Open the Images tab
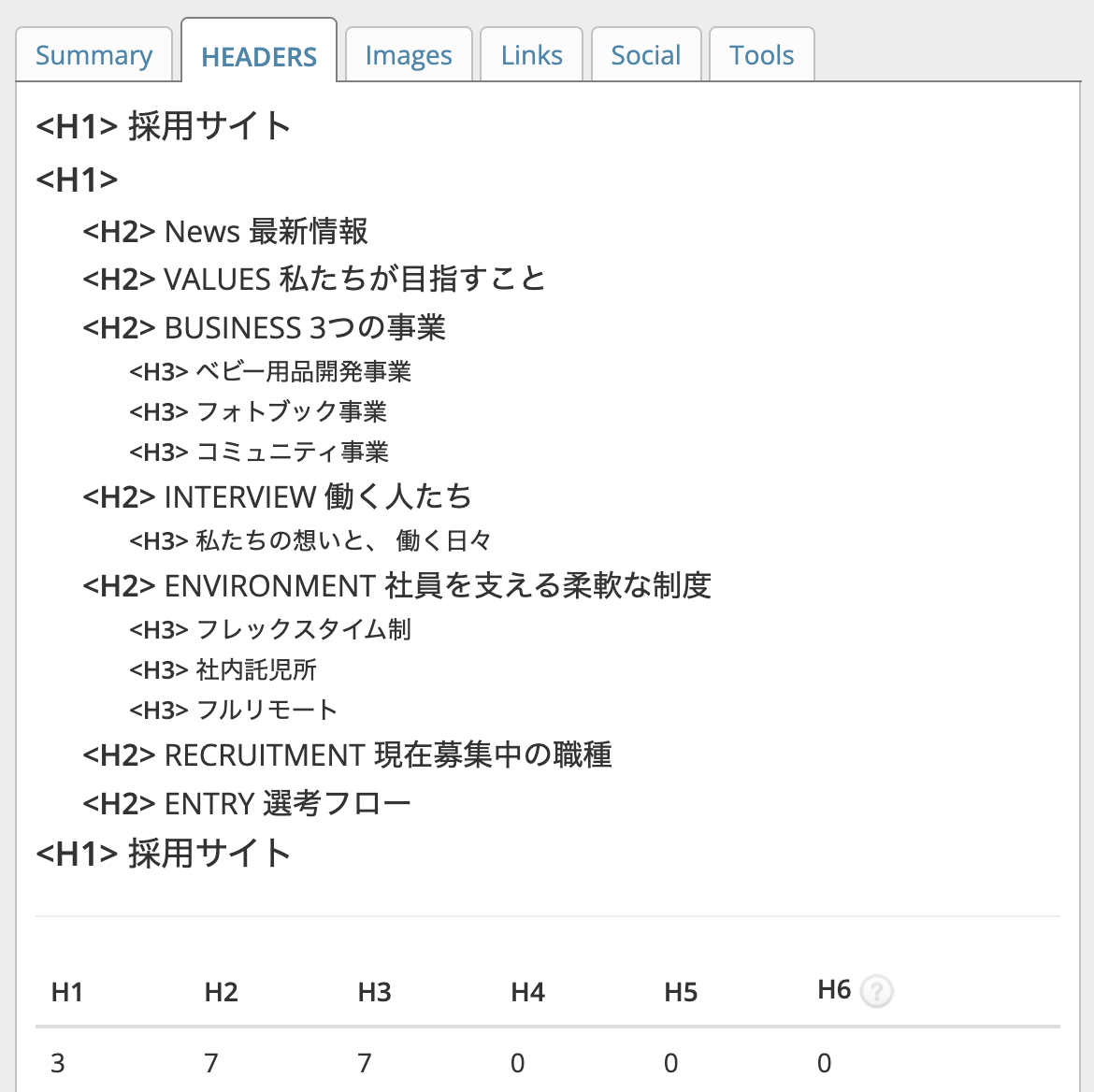 pyautogui.click(x=409, y=56)
